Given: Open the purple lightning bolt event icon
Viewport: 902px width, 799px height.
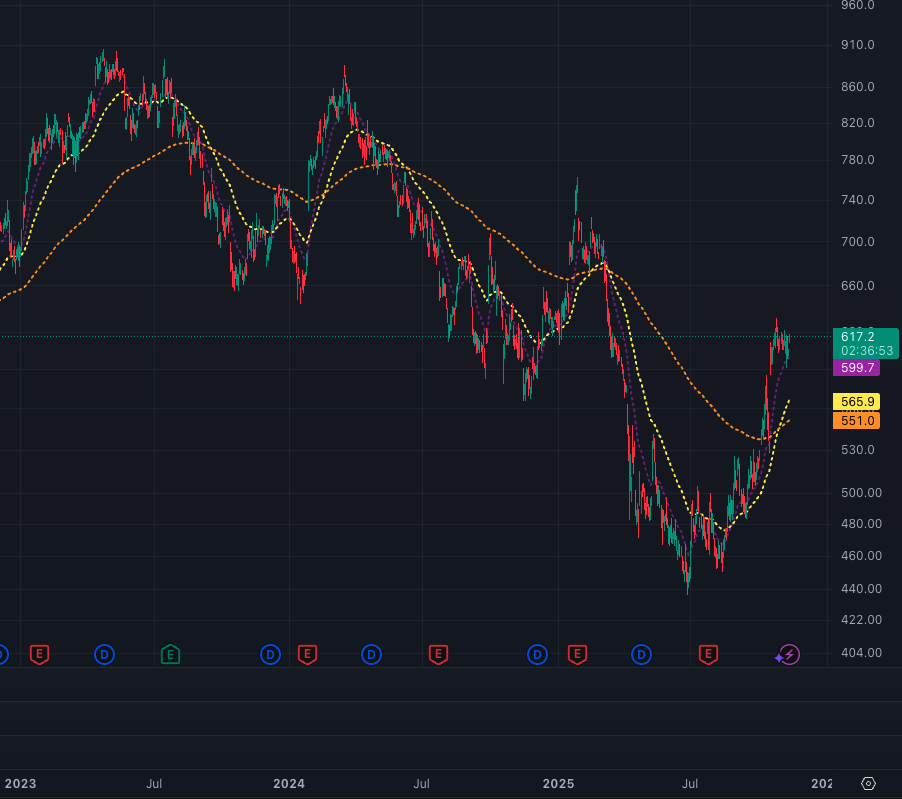Looking at the screenshot, I should 789,655.
